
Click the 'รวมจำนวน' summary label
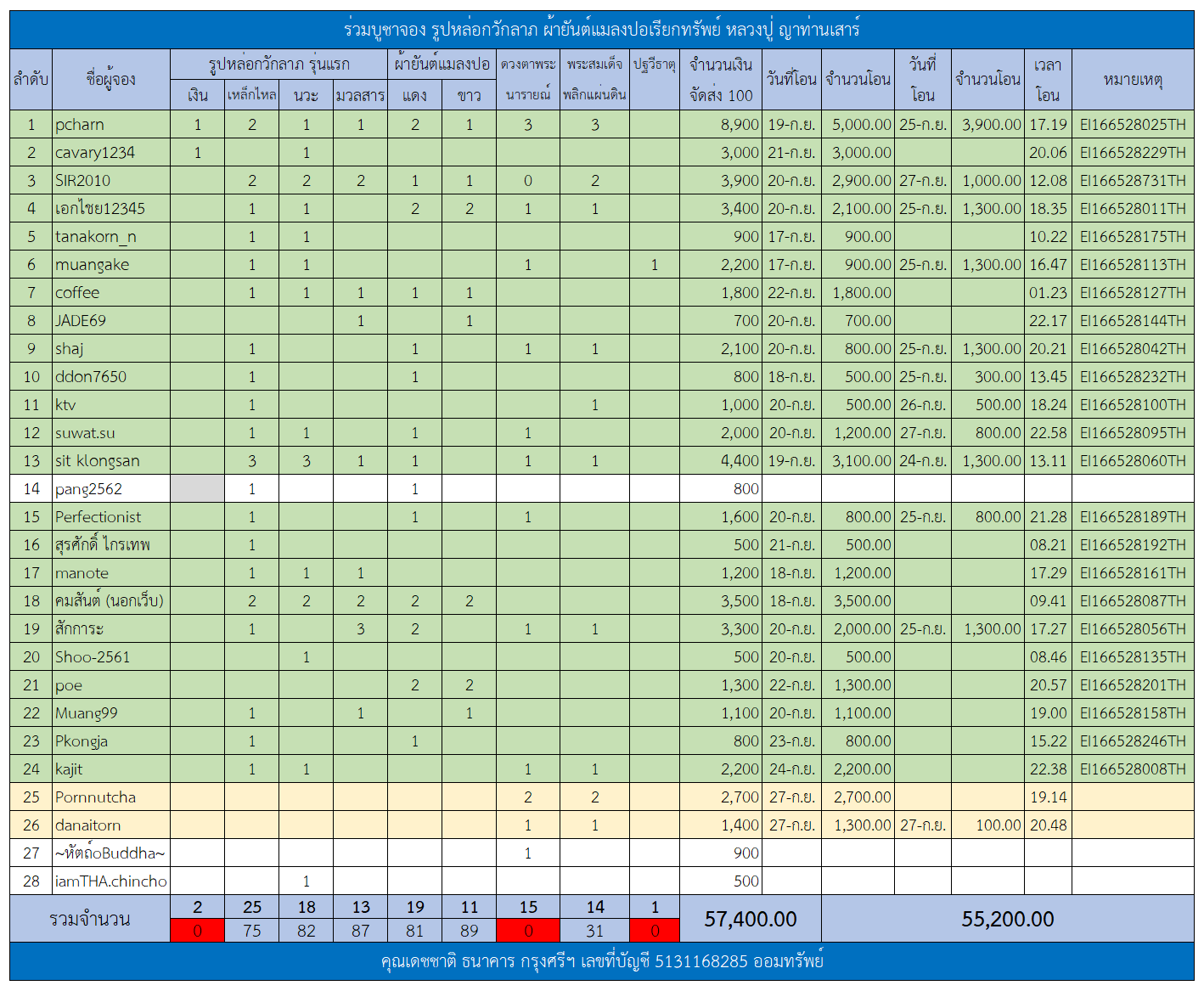pos(90,919)
